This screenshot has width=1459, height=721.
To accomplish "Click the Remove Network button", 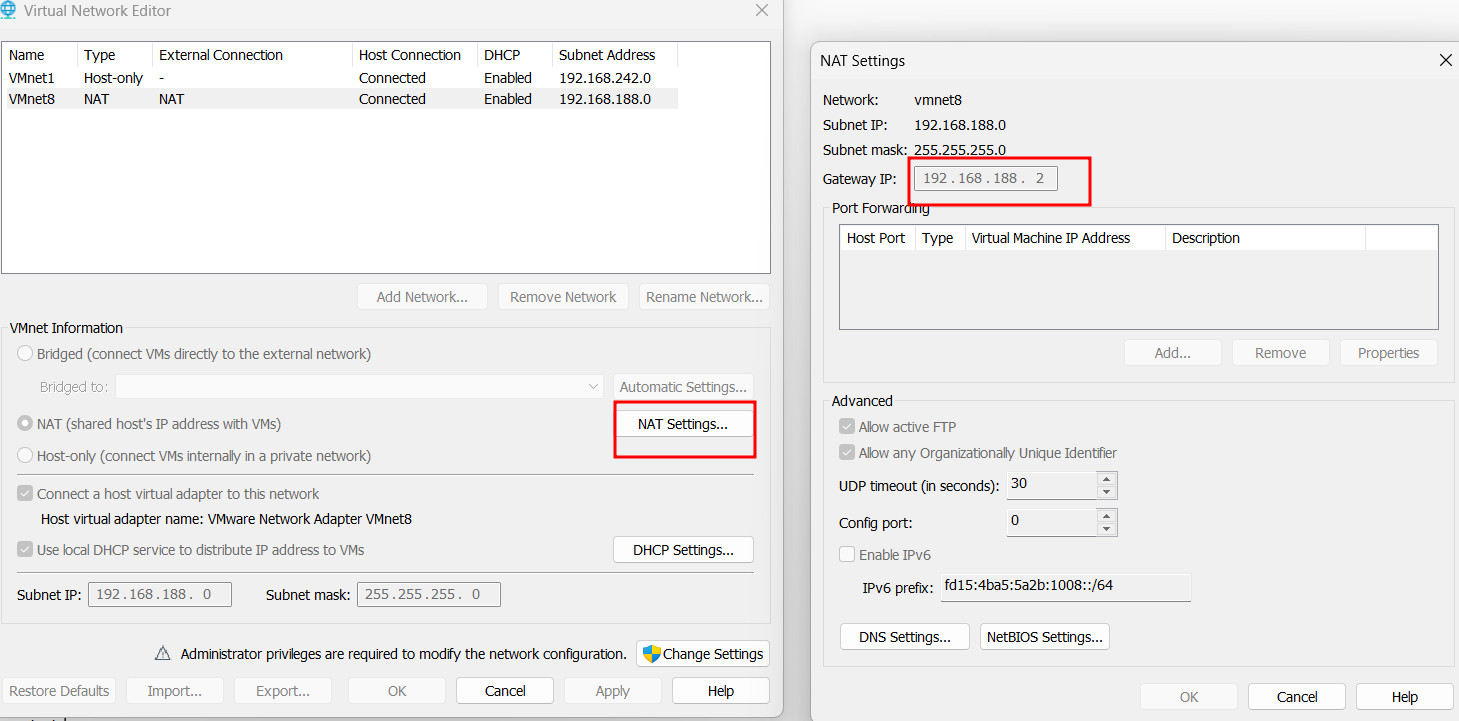I will click(x=563, y=297).
